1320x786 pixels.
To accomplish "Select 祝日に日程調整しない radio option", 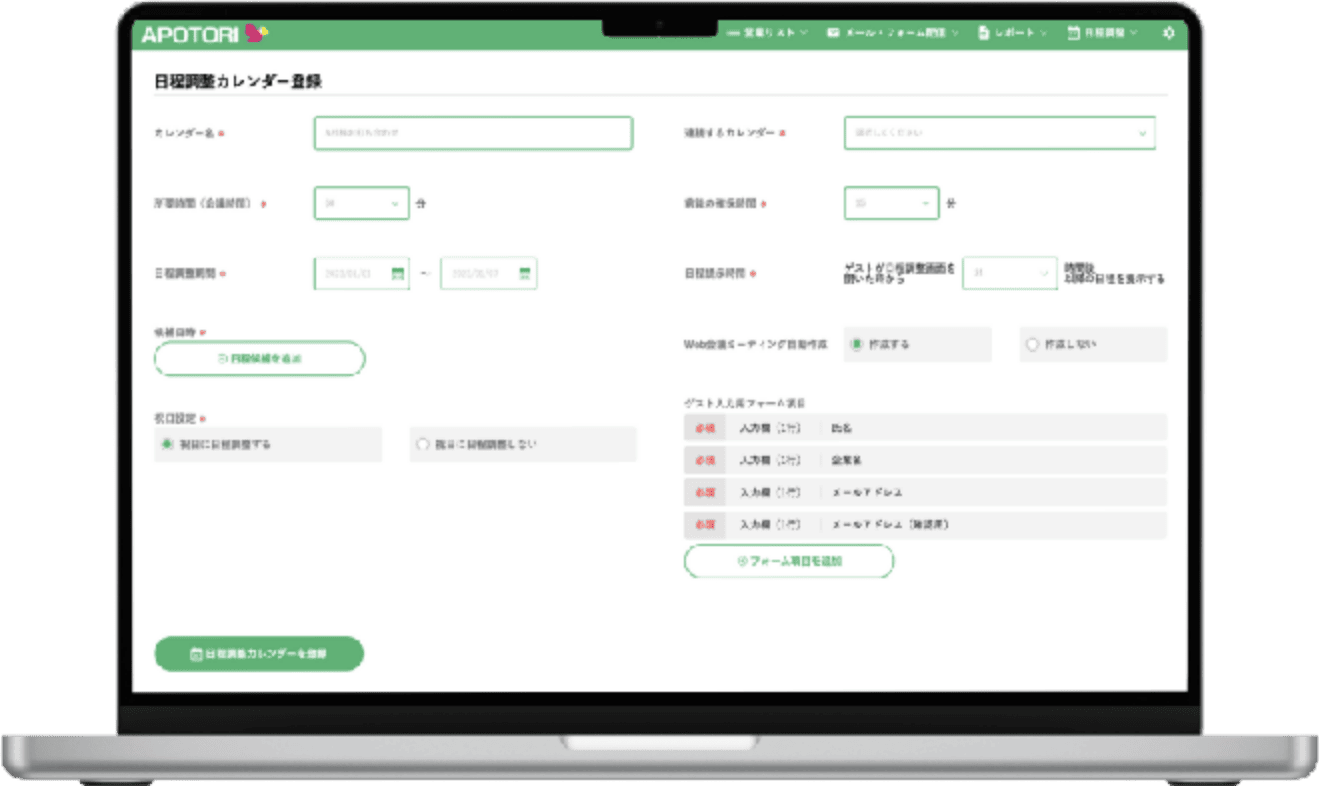I will 423,443.
